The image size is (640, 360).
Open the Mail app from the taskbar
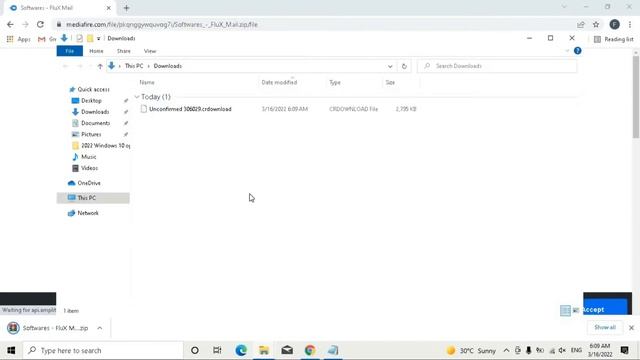click(287, 350)
